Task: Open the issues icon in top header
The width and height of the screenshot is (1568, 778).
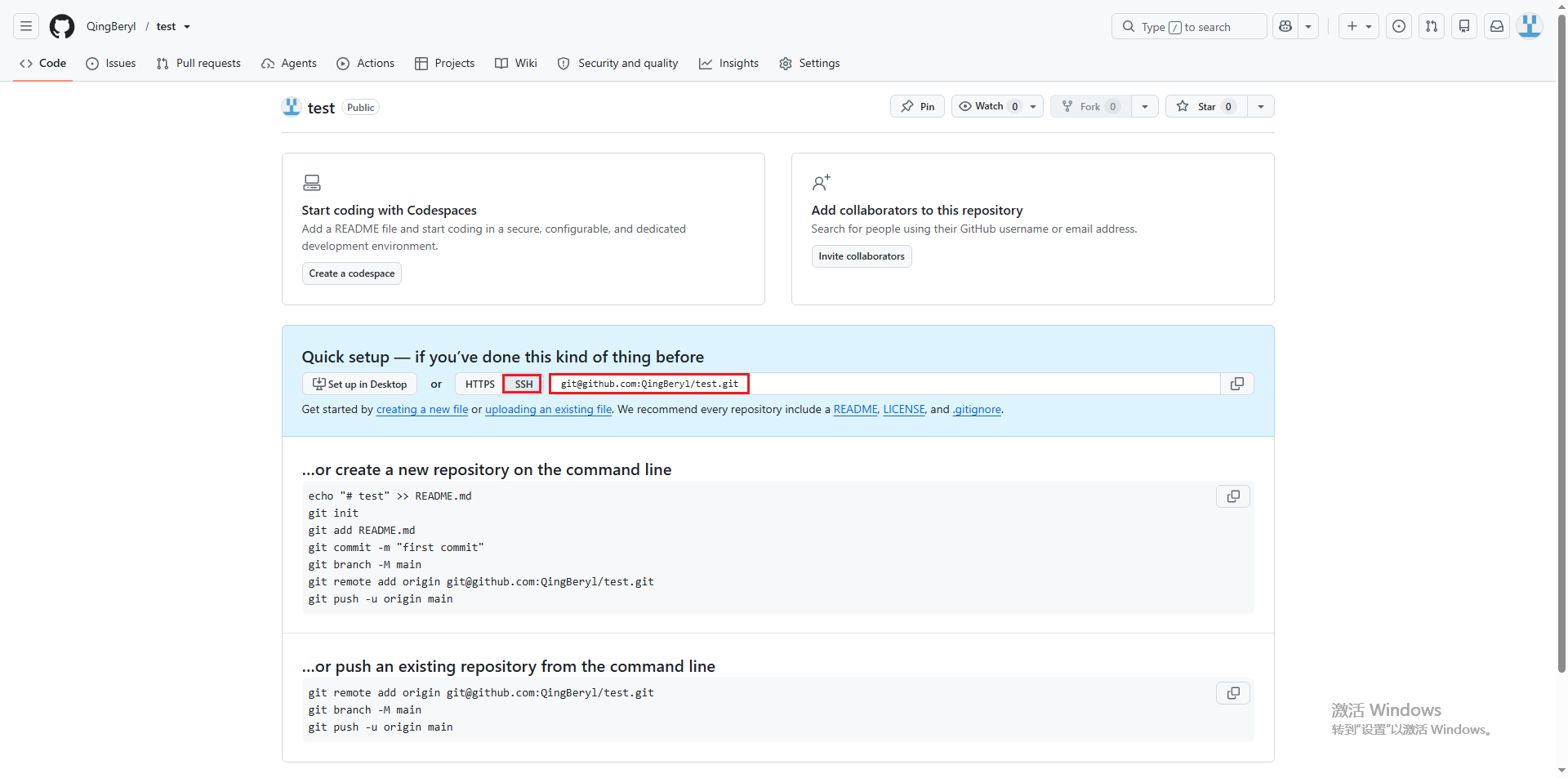Action: (x=1399, y=27)
